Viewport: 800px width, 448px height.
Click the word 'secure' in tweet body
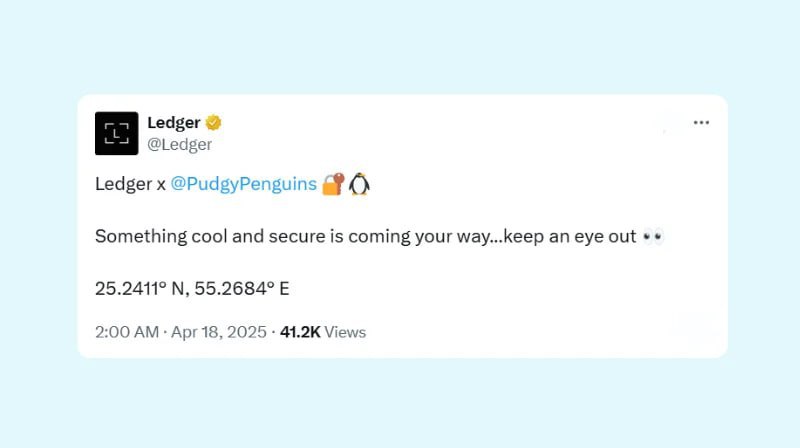tap(297, 236)
